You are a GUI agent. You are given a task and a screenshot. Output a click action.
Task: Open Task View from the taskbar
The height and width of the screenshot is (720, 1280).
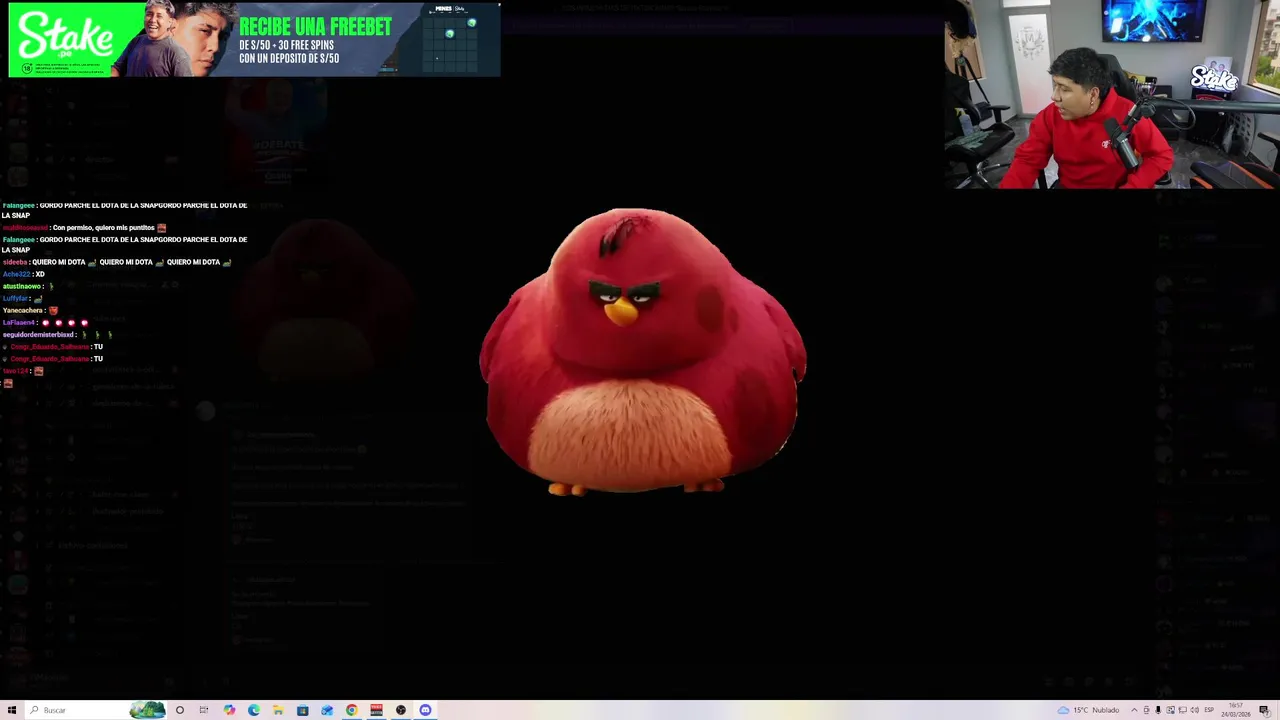coord(204,710)
